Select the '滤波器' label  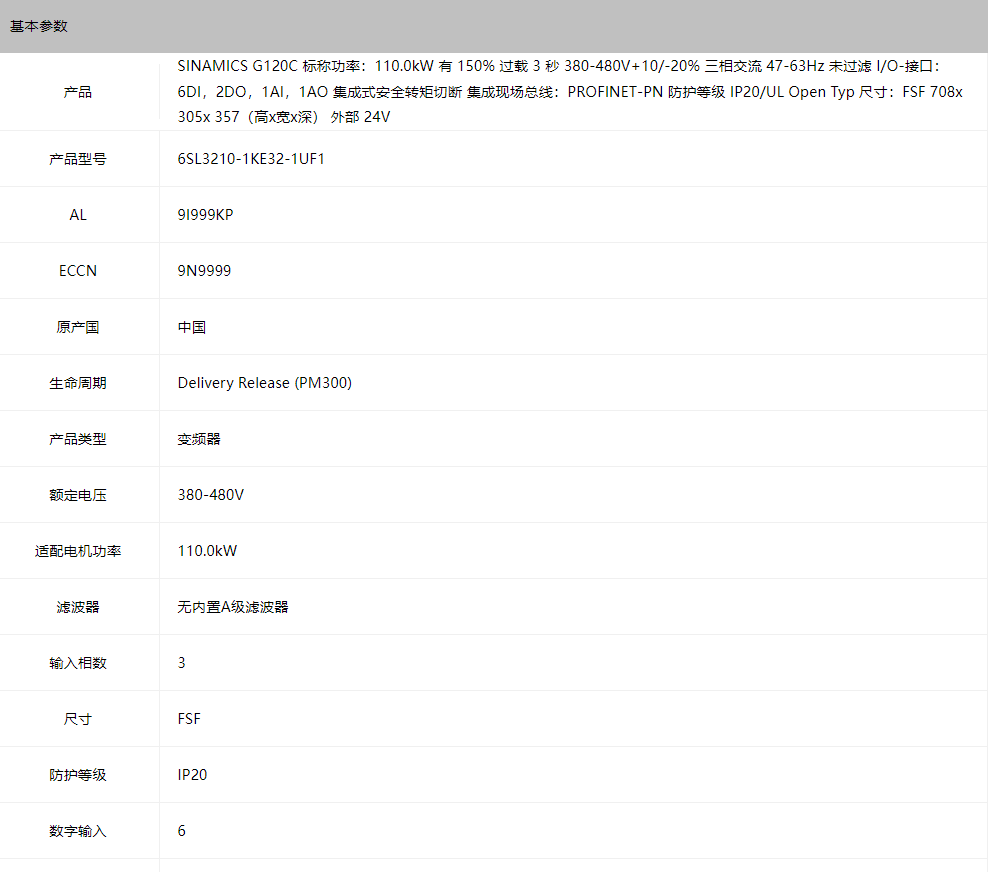(78, 607)
